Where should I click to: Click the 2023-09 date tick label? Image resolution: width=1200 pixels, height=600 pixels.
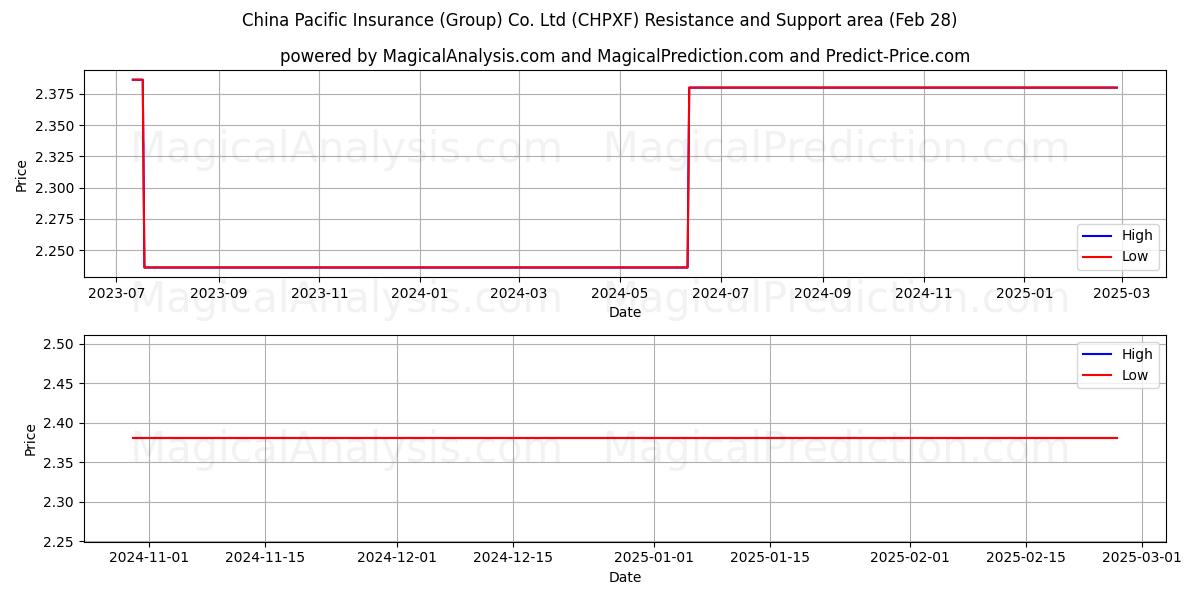[x=219, y=294]
